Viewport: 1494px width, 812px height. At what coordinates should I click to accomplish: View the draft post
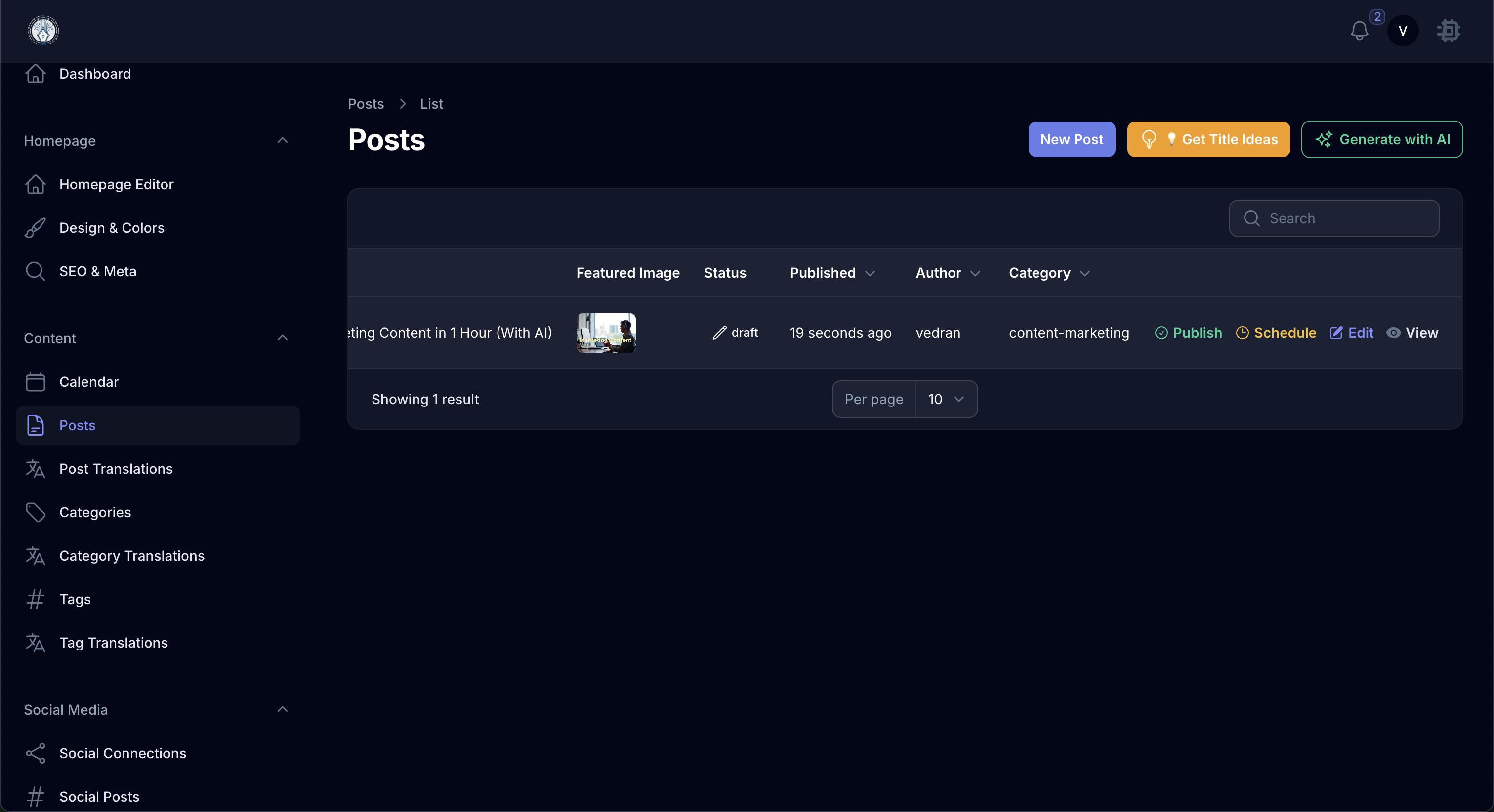[x=1412, y=333]
